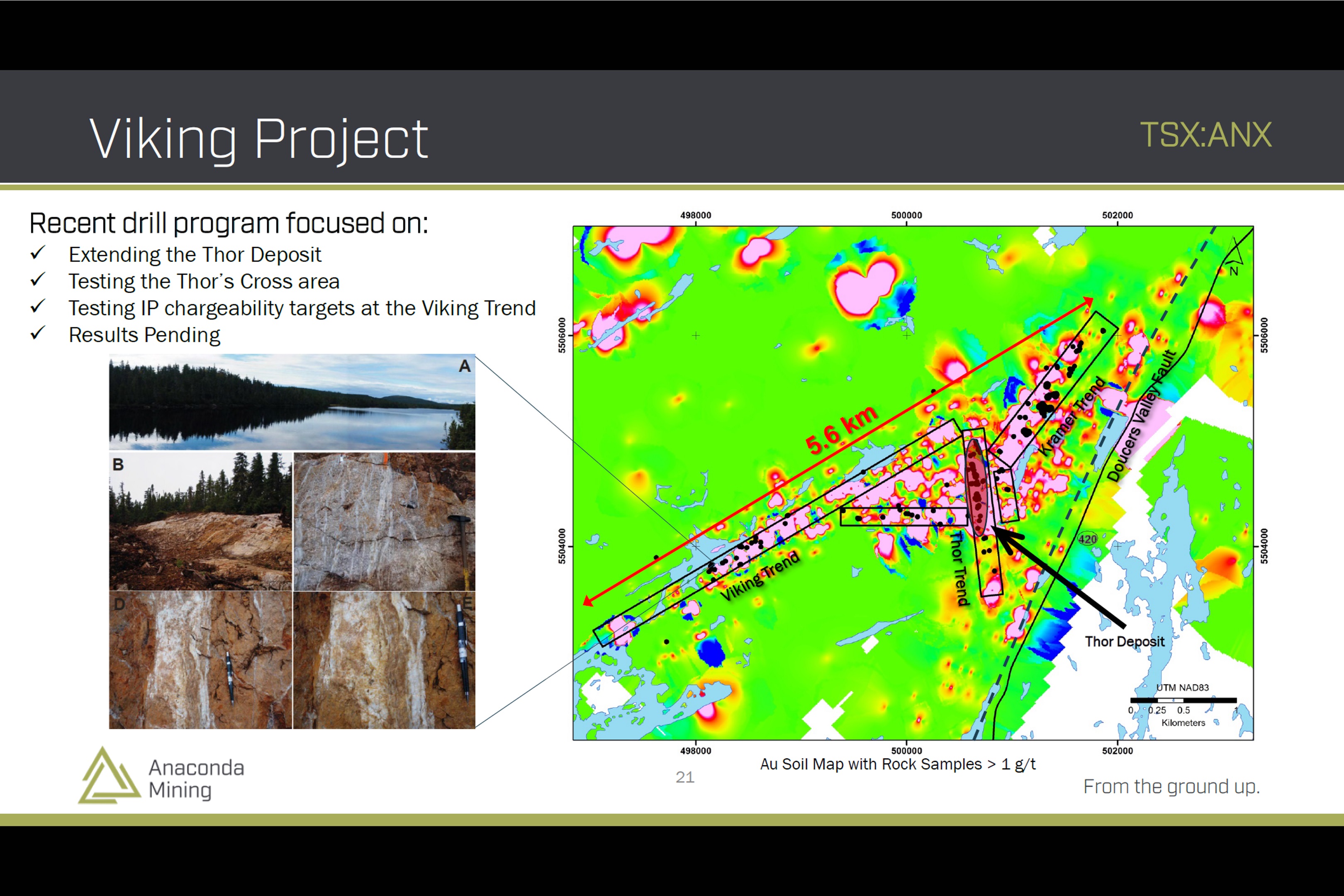Click the right 5506000 northing label

pyautogui.click(x=1264, y=335)
